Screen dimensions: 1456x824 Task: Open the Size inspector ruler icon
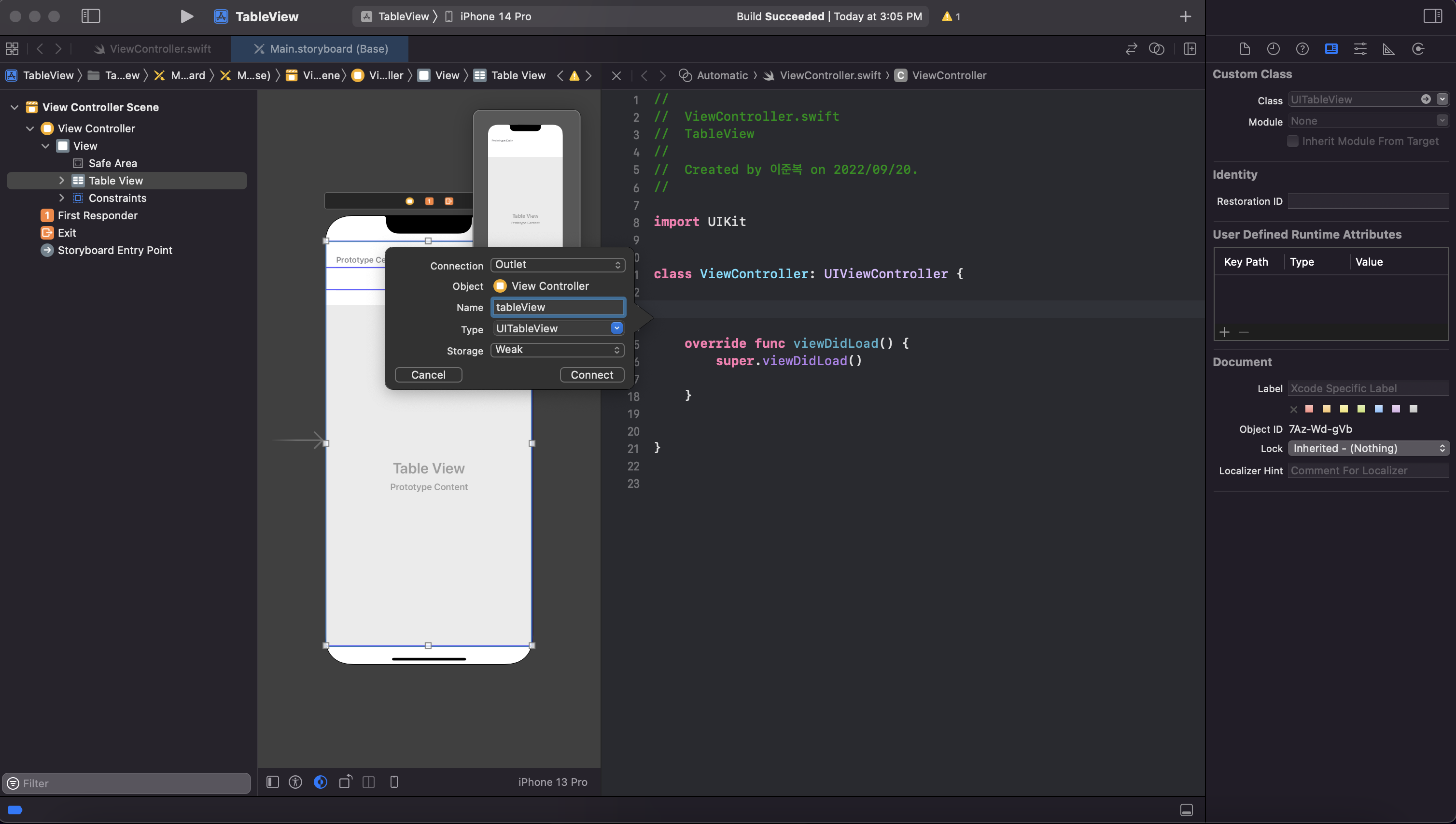[1389, 49]
